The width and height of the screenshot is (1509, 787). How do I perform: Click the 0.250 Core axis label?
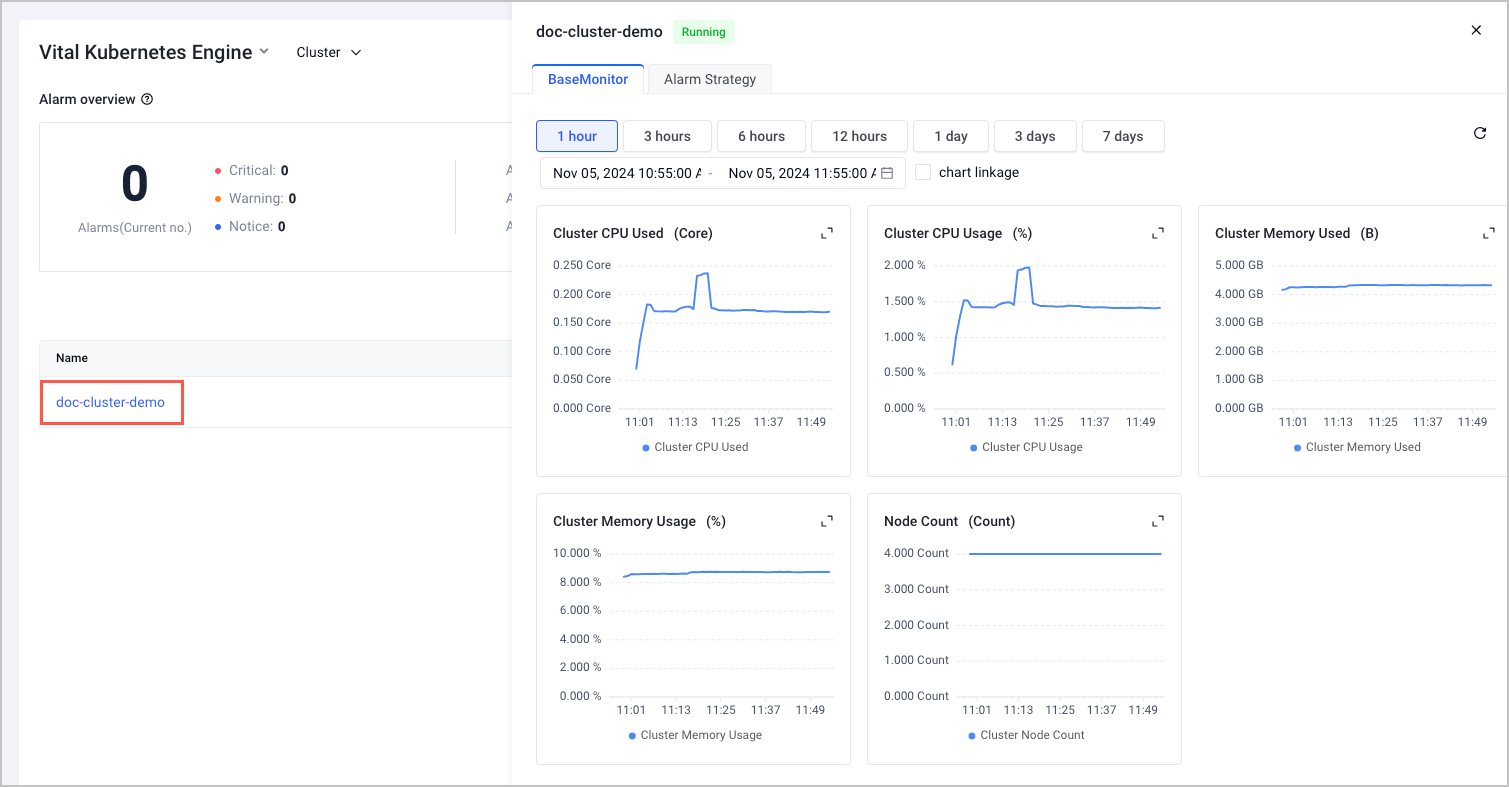582,265
